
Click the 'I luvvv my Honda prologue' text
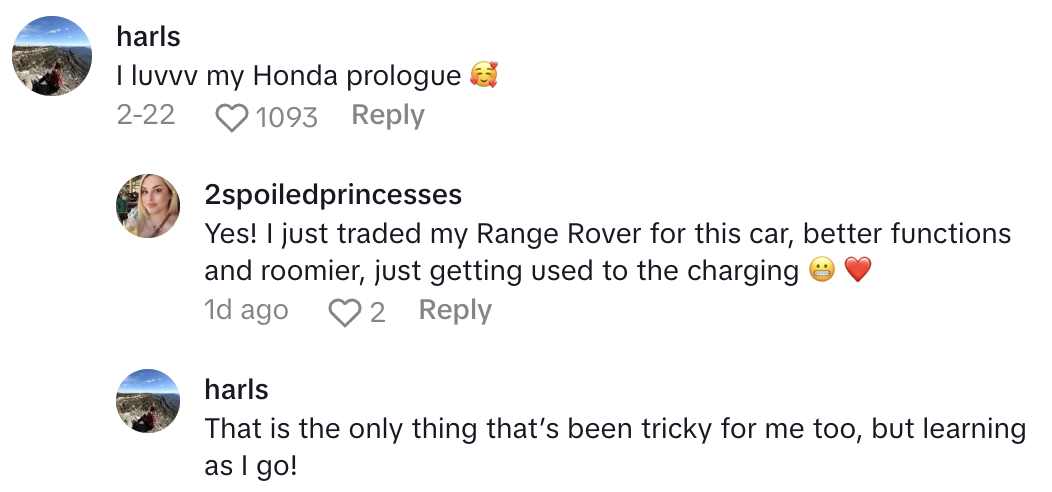pyautogui.click(x=288, y=76)
